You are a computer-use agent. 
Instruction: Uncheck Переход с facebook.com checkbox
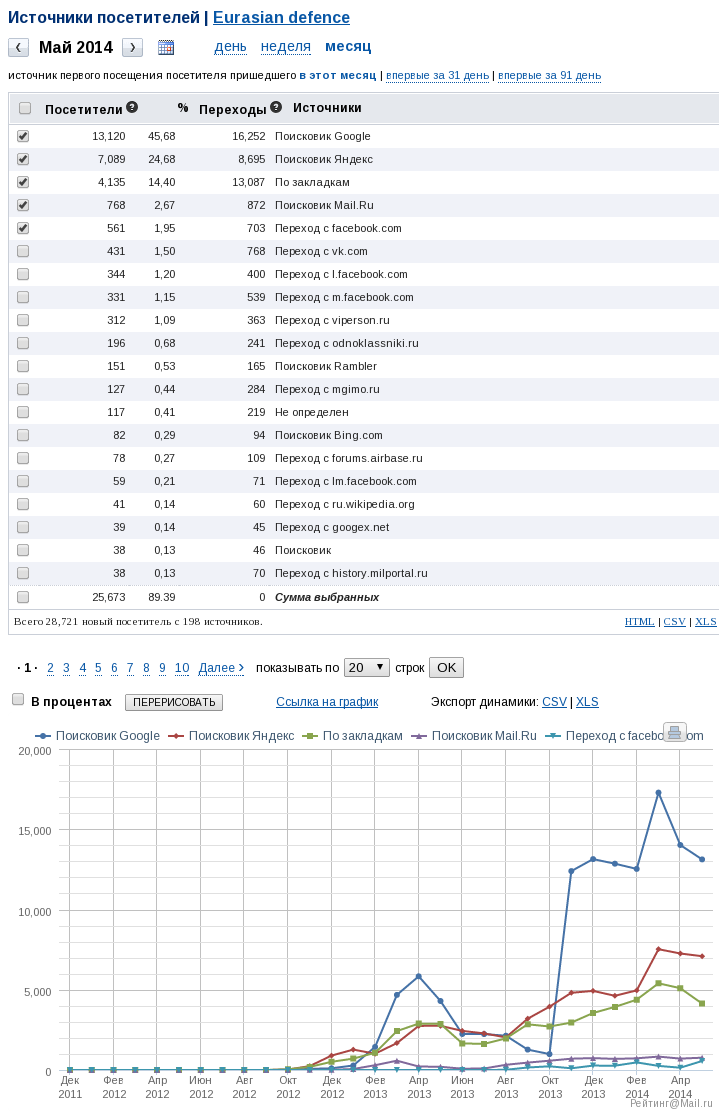tap(23, 228)
